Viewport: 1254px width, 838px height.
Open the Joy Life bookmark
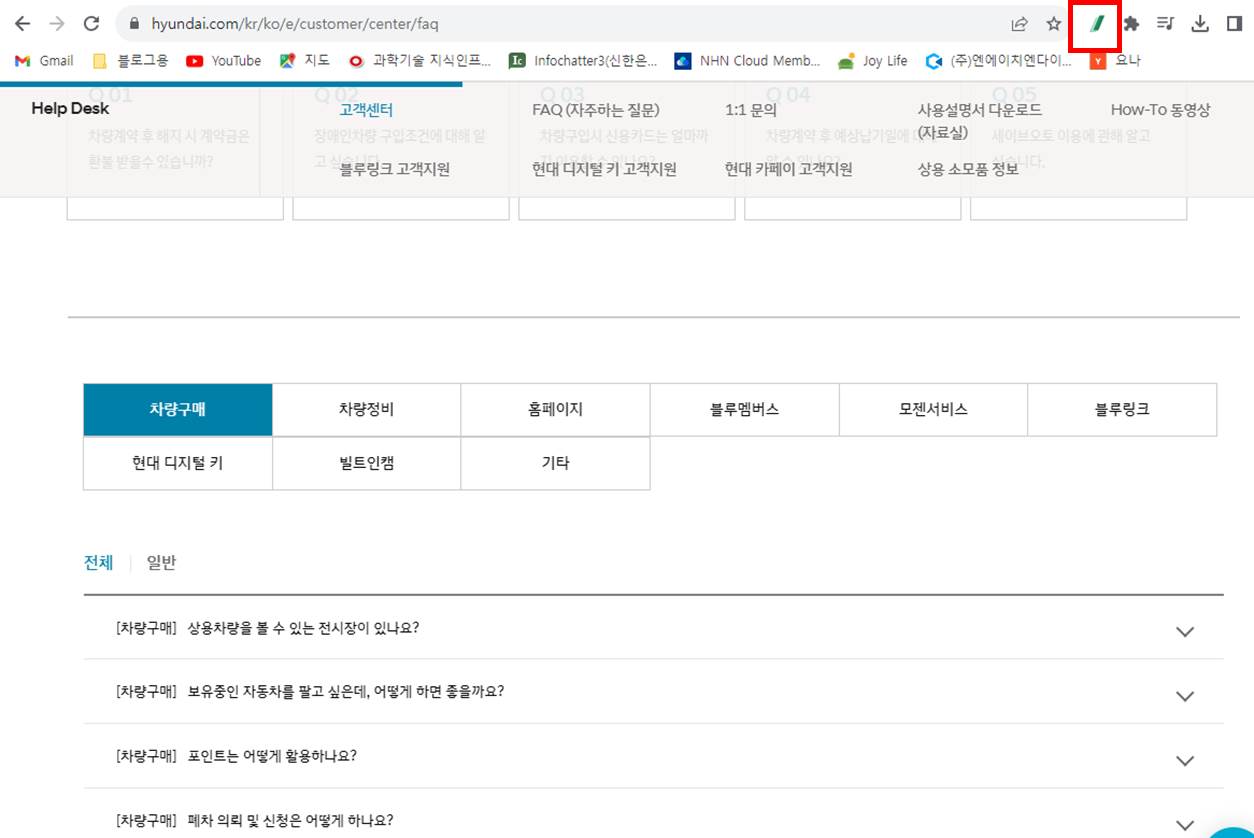click(873, 61)
